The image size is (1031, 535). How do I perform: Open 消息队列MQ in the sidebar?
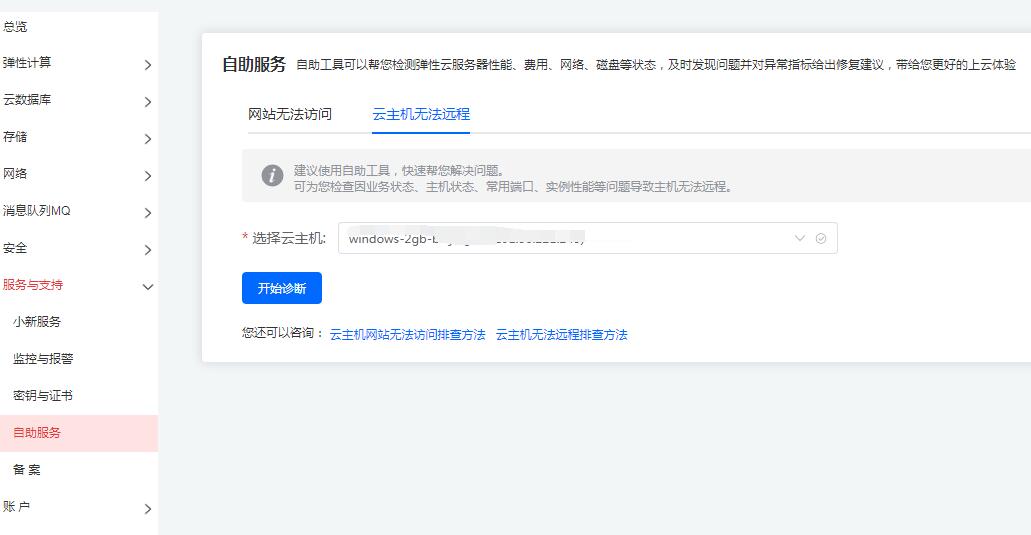point(37,210)
